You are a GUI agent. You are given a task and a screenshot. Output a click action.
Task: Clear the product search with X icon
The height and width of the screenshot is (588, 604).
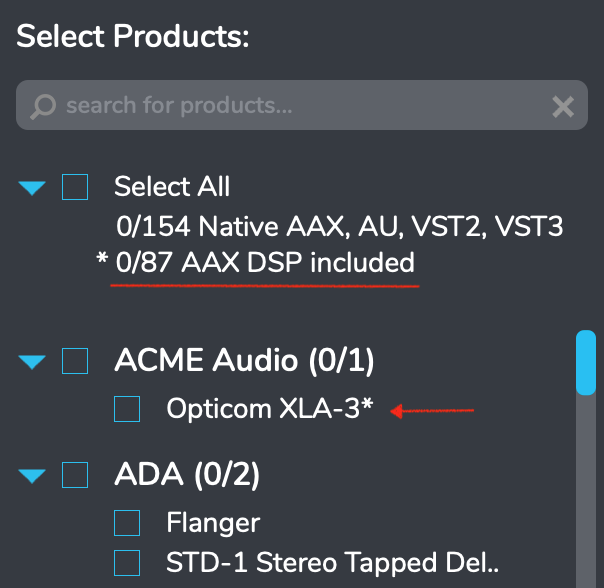[563, 106]
